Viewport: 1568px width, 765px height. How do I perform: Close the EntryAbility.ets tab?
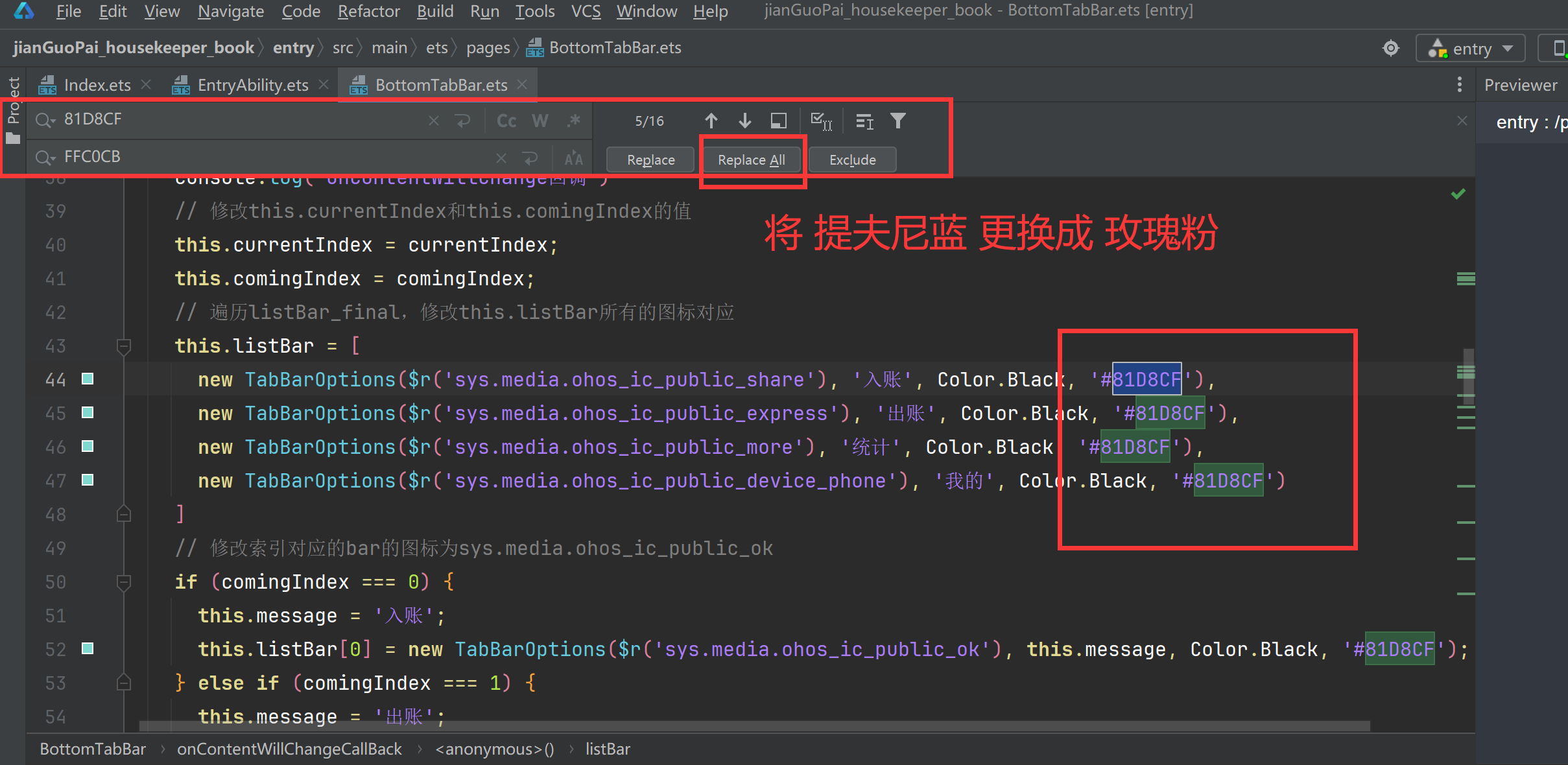(x=324, y=85)
